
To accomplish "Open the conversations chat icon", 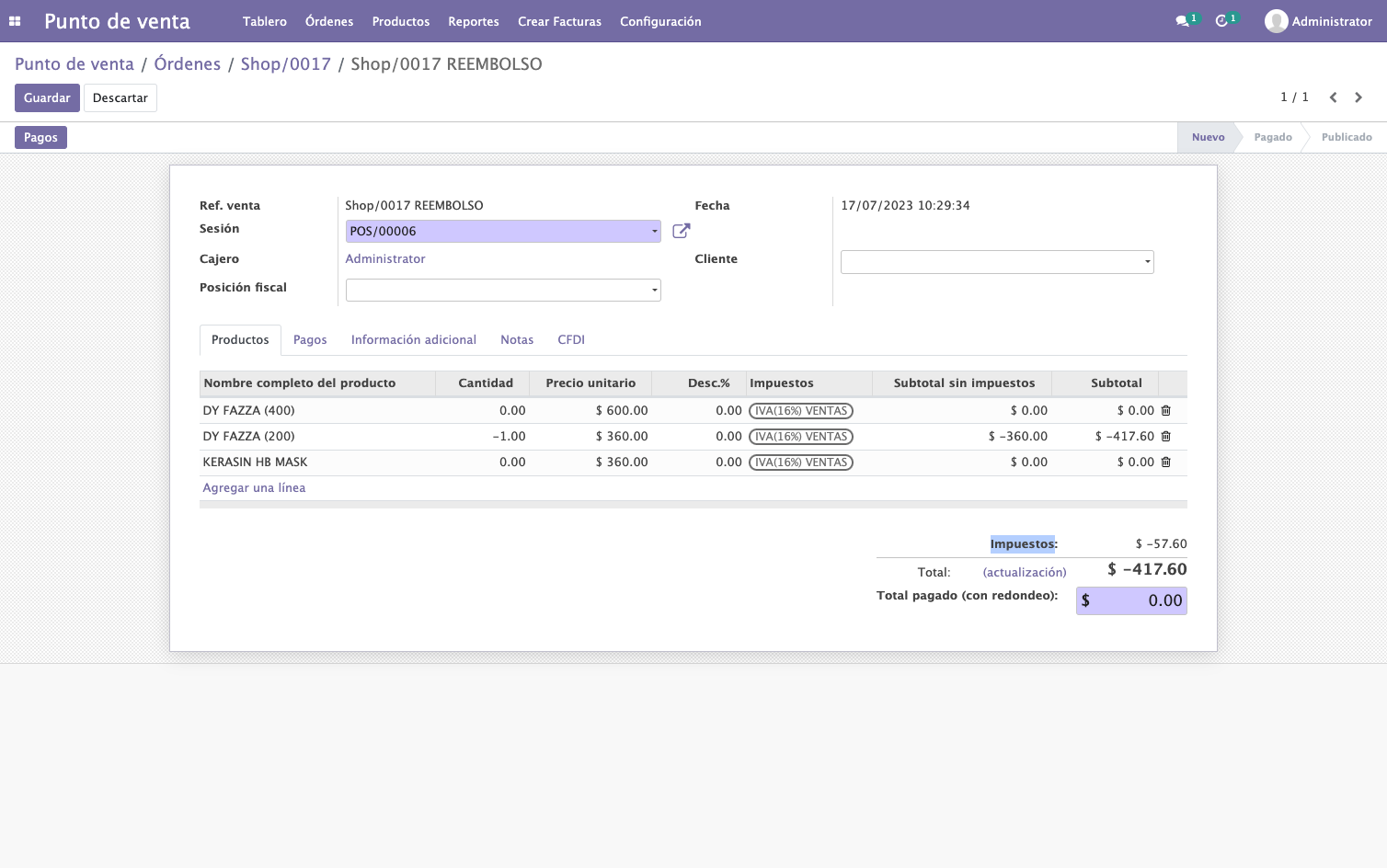I will pos(1182,21).
